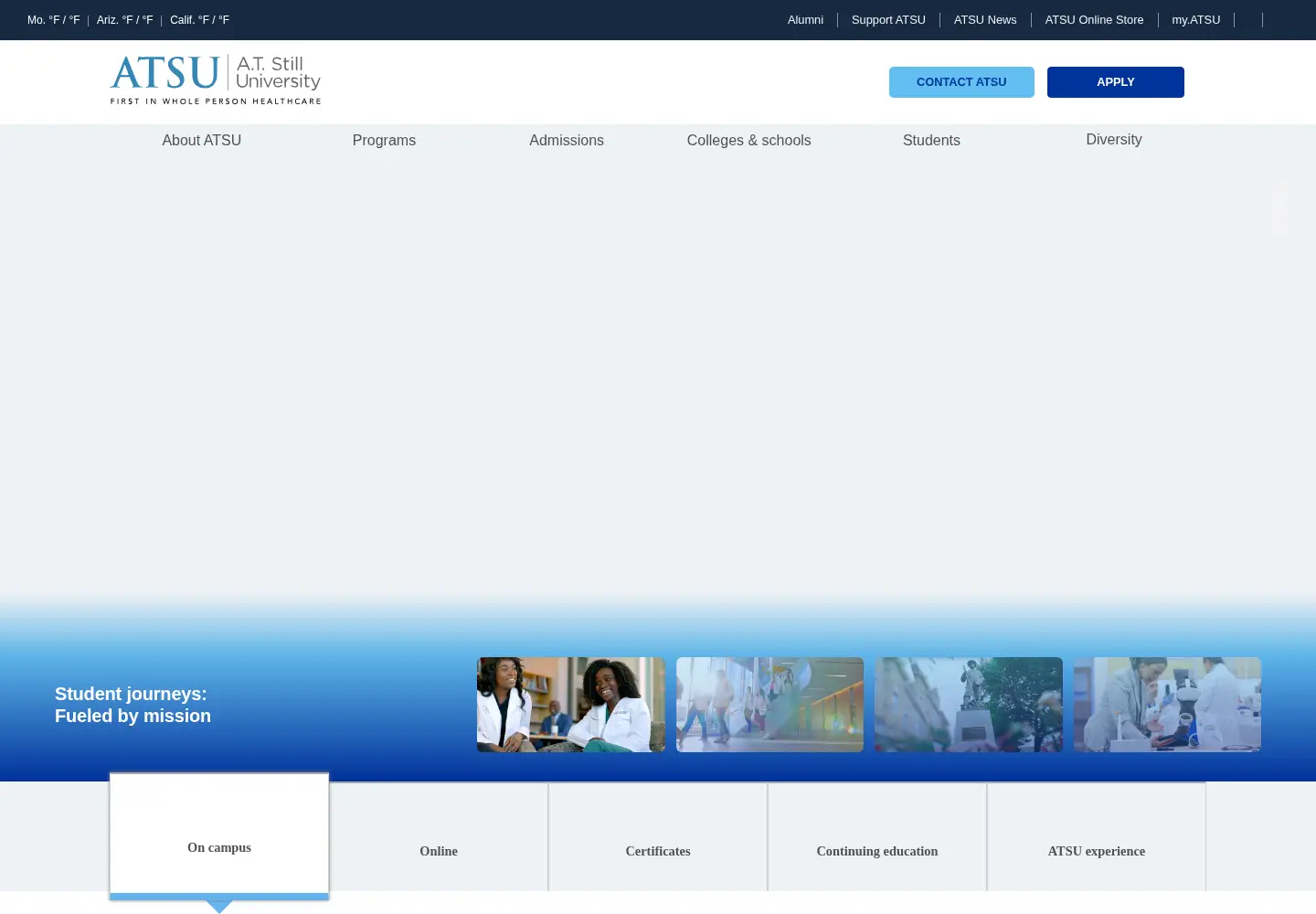This screenshot has width=1316, height=914.
Task: Switch to the Online tab
Action: (x=439, y=837)
